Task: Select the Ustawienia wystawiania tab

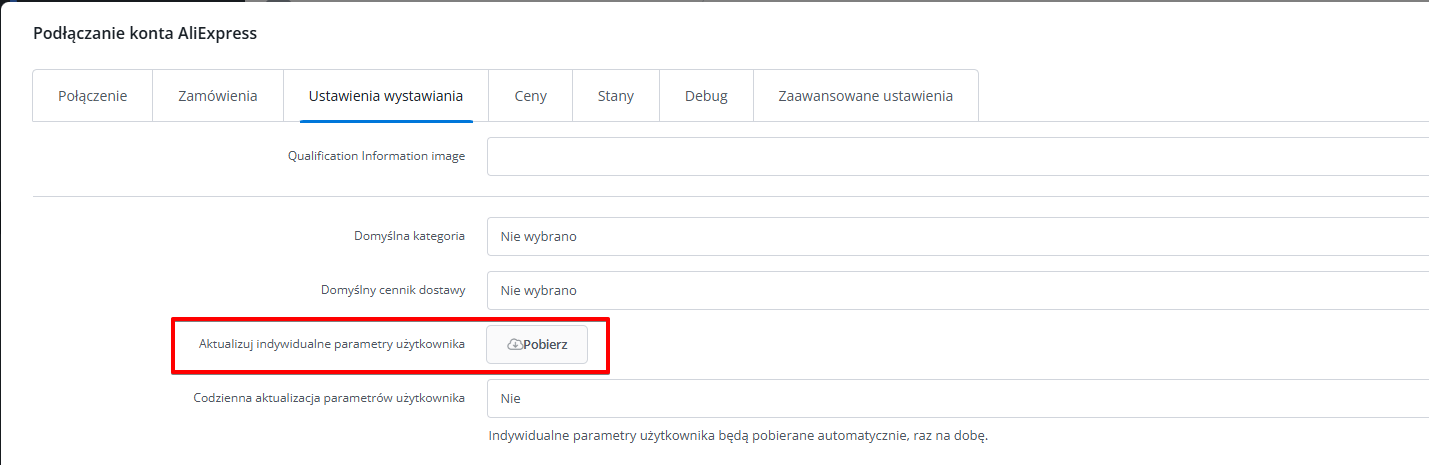Action: coord(386,96)
